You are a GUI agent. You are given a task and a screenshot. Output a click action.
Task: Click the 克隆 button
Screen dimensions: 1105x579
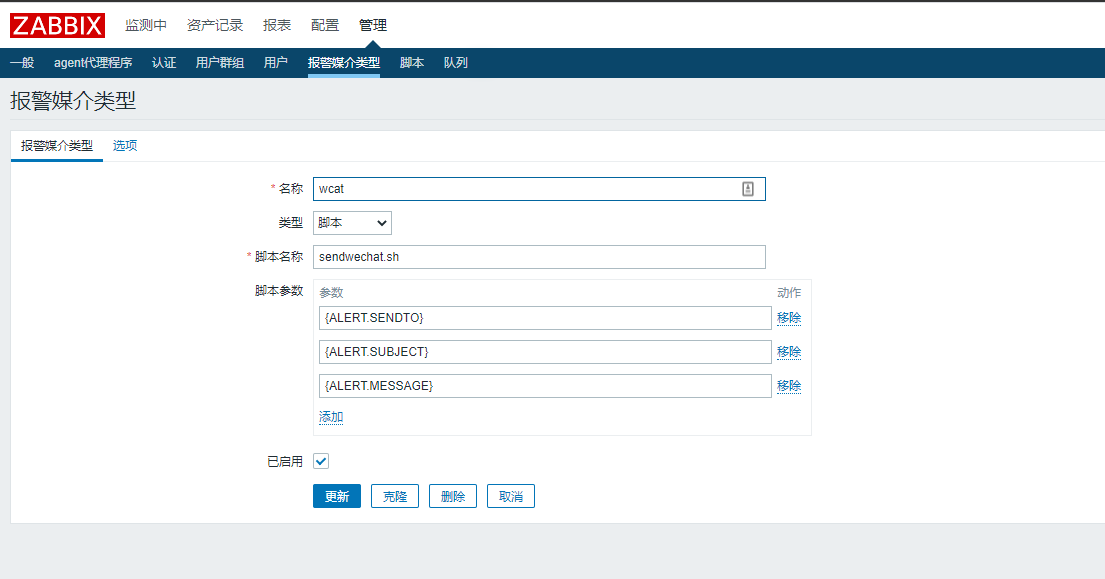395,497
